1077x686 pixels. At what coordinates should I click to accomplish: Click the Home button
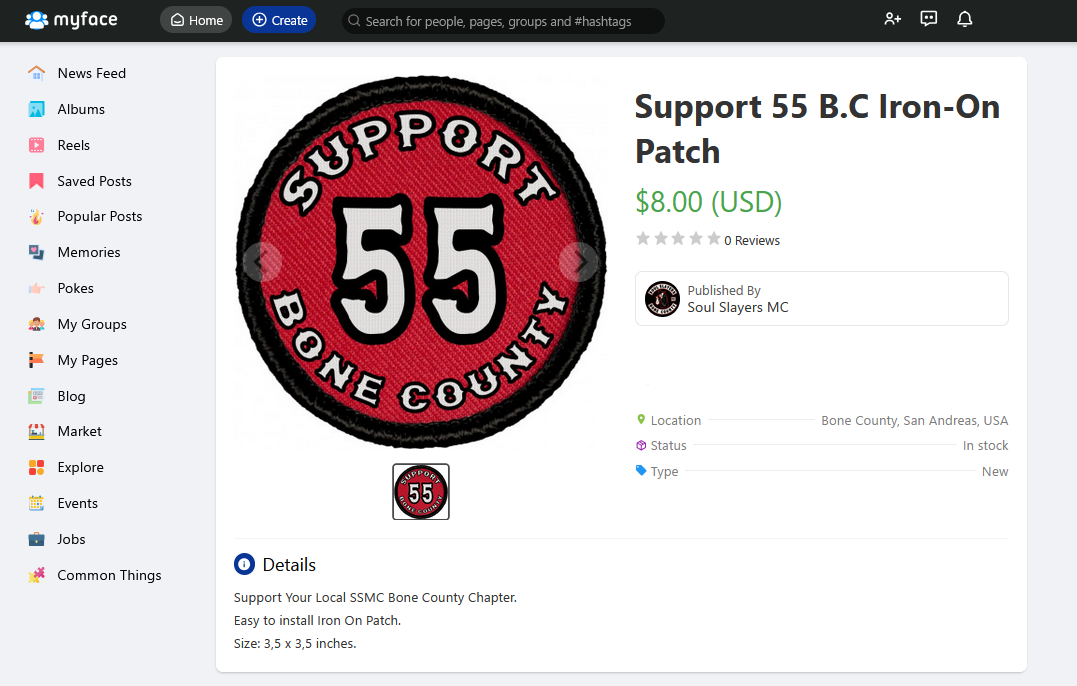point(196,20)
